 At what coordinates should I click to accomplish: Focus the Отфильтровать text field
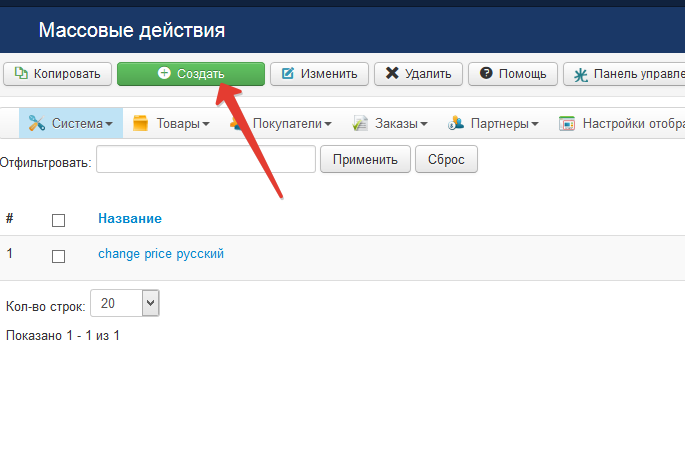pos(206,159)
